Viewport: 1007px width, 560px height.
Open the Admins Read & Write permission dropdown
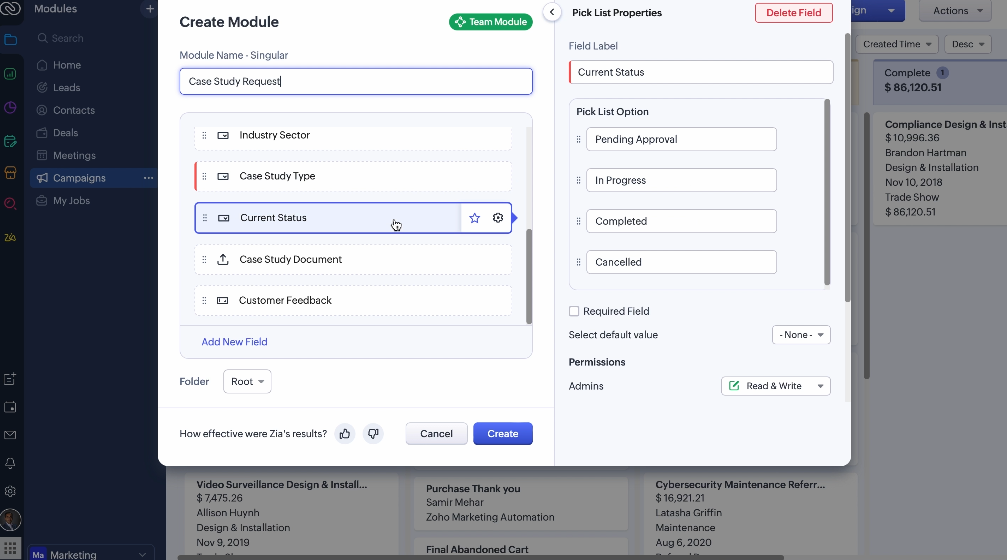coord(776,386)
